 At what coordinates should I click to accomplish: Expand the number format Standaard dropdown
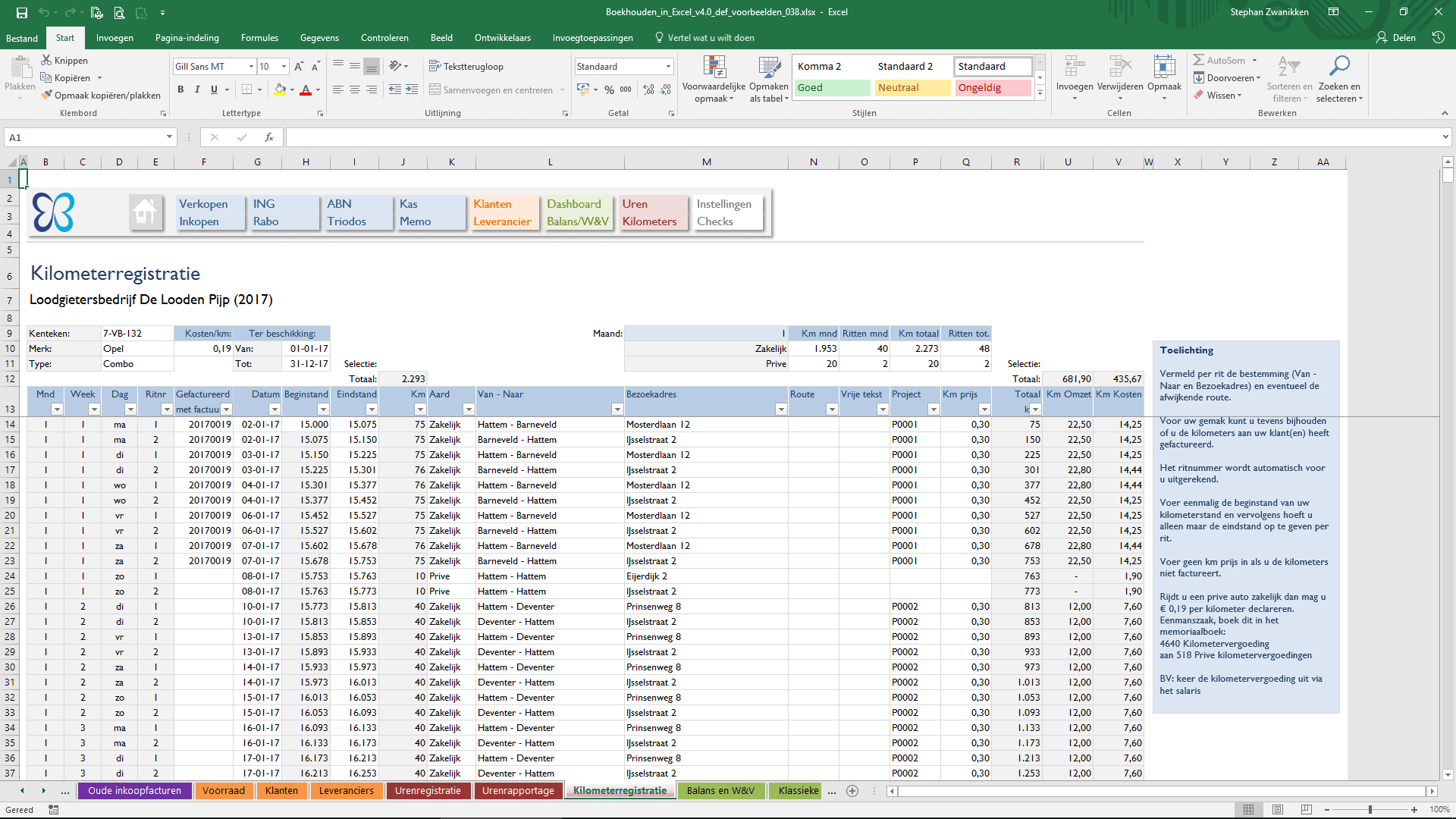(x=668, y=67)
